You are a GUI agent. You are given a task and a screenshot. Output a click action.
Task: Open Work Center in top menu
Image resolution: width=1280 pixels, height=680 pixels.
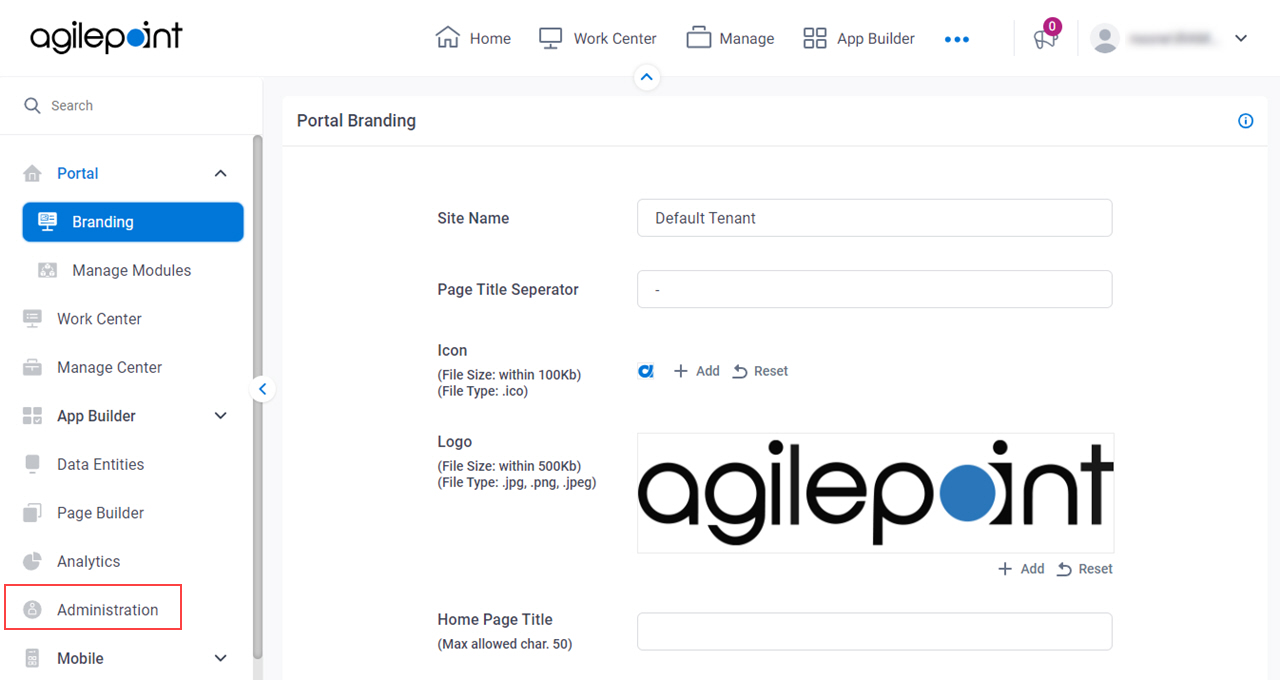[x=615, y=39]
